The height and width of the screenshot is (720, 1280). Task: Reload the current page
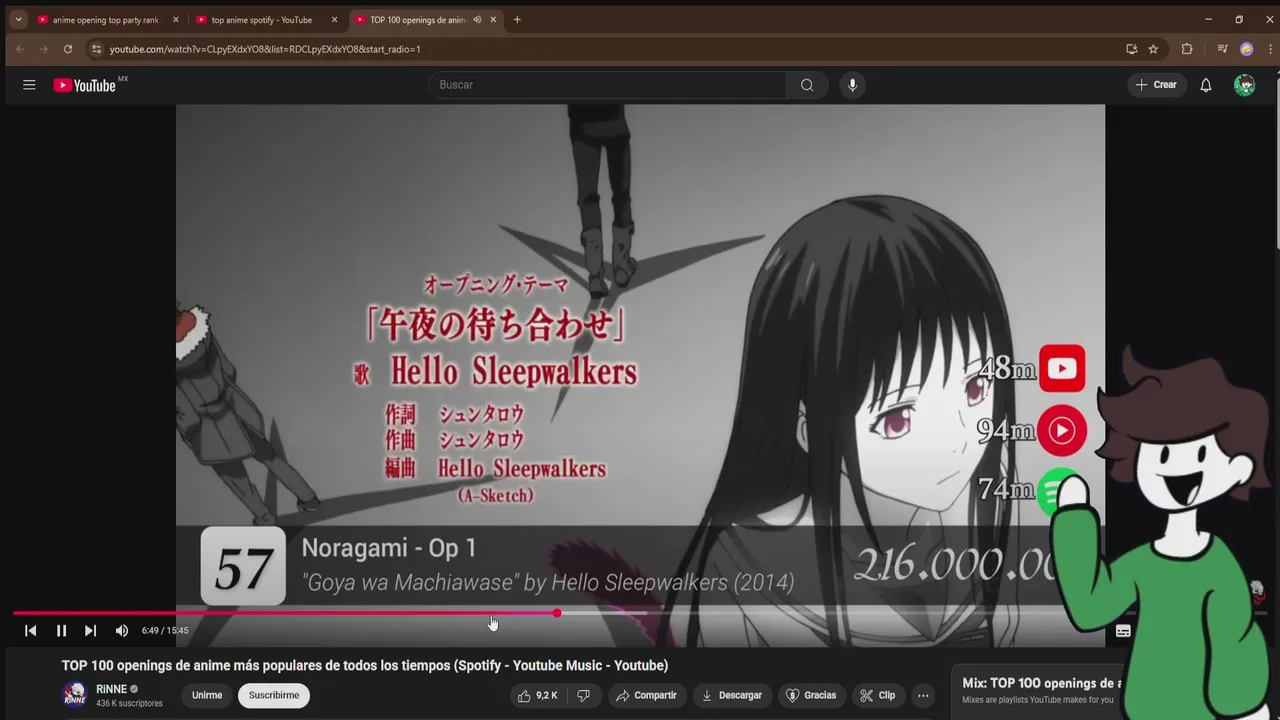pos(68,49)
